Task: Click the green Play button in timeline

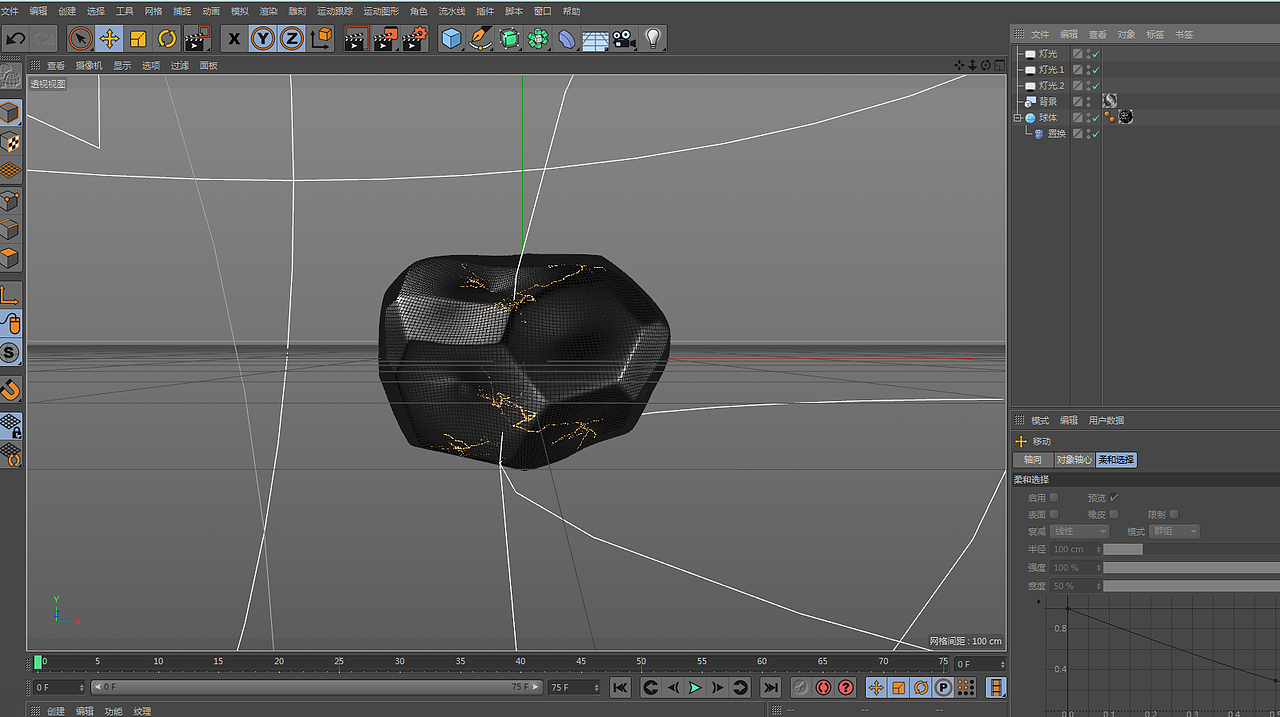Action: (695, 687)
